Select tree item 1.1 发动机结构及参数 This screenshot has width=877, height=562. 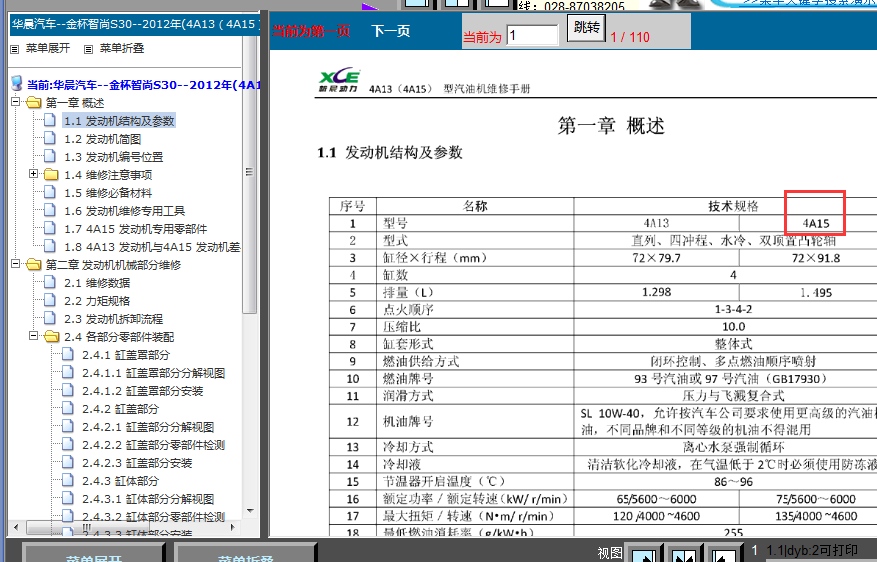(x=119, y=121)
